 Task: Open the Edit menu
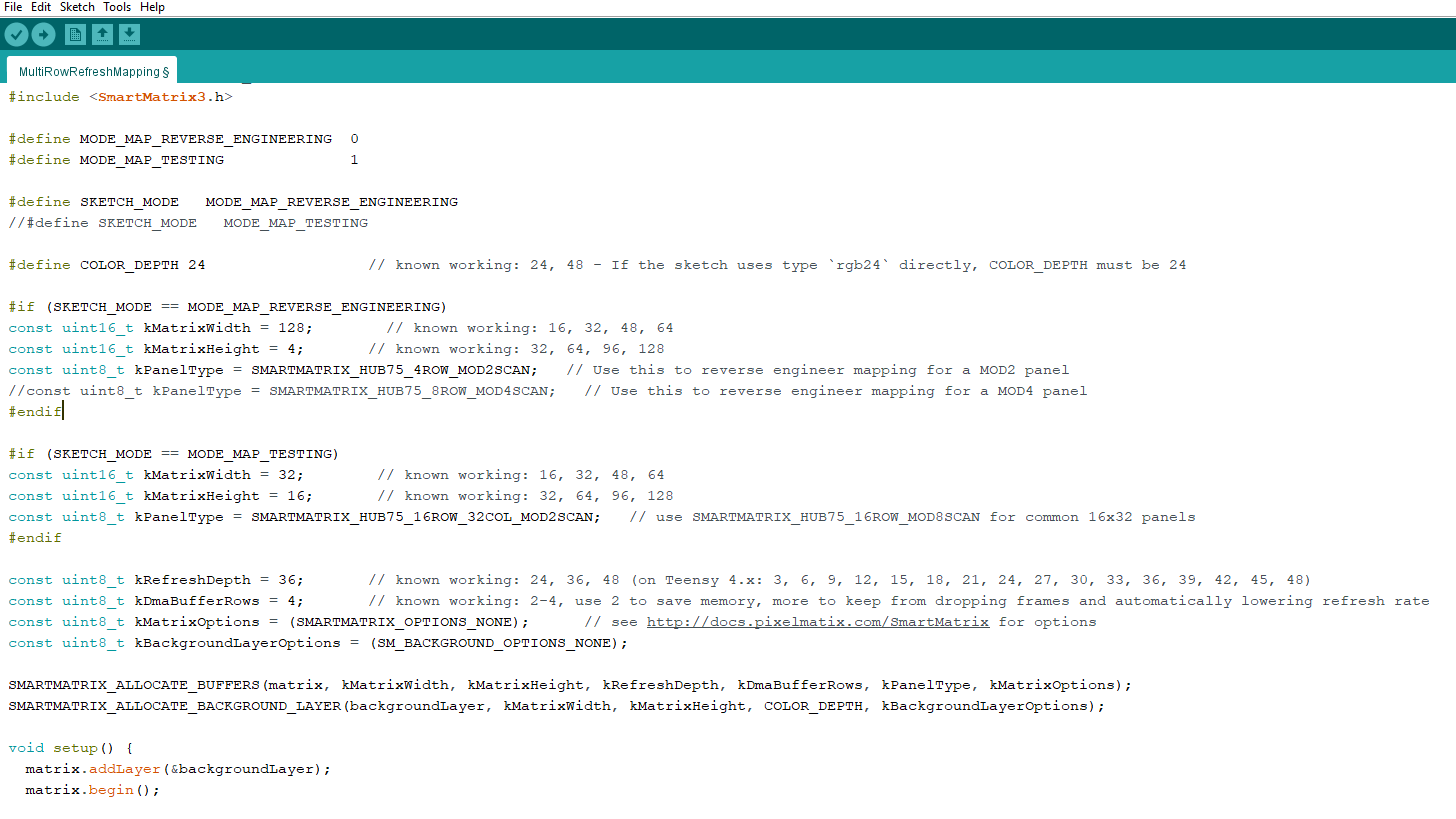click(x=41, y=7)
